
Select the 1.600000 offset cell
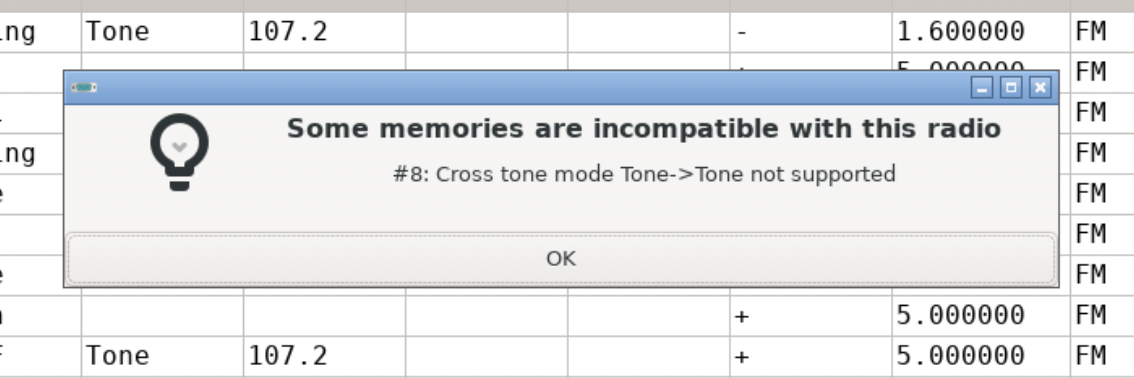[981, 32]
